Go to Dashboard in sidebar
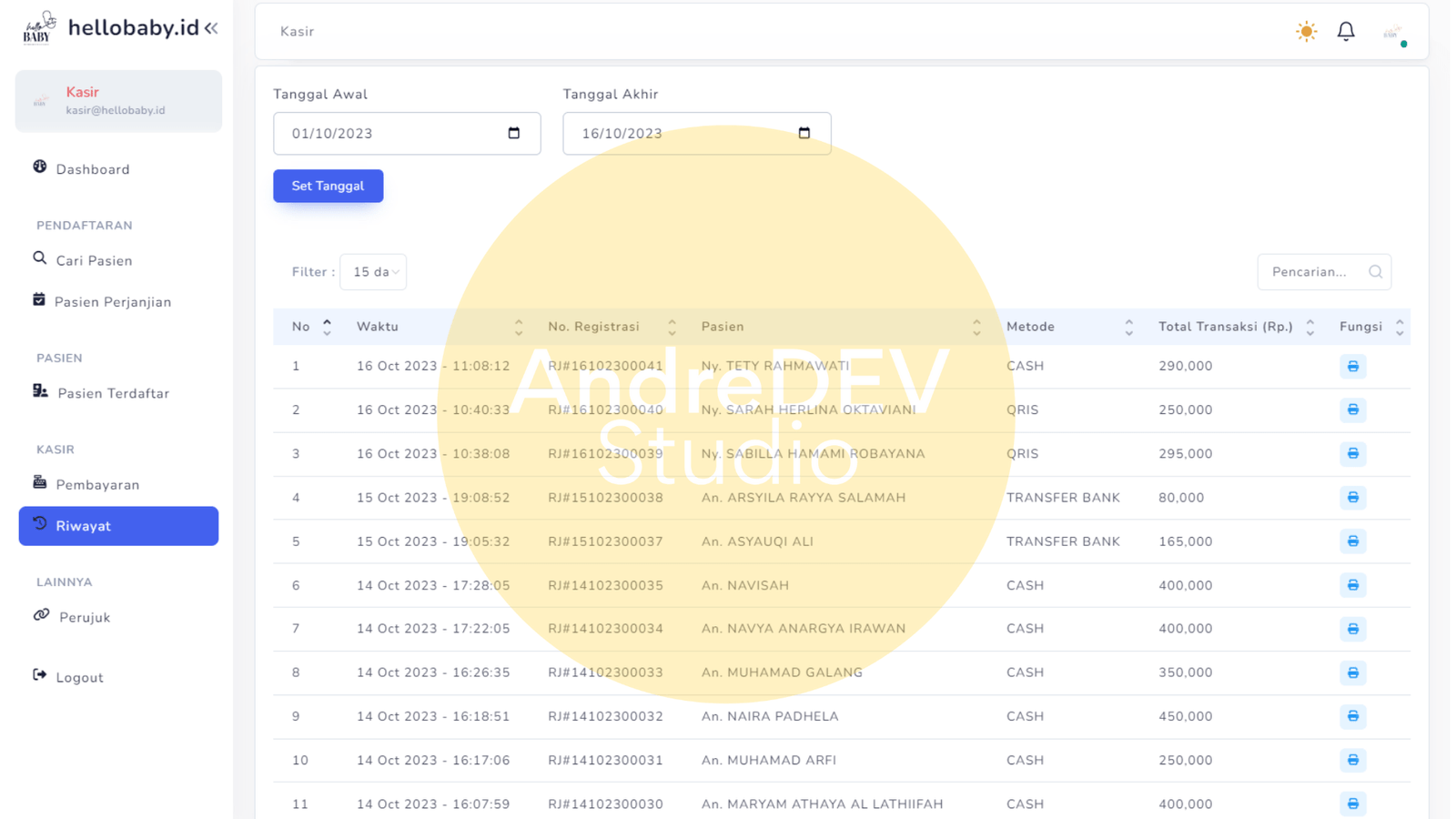Image resolution: width=1456 pixels, height=819 pixels. point(92,169)
